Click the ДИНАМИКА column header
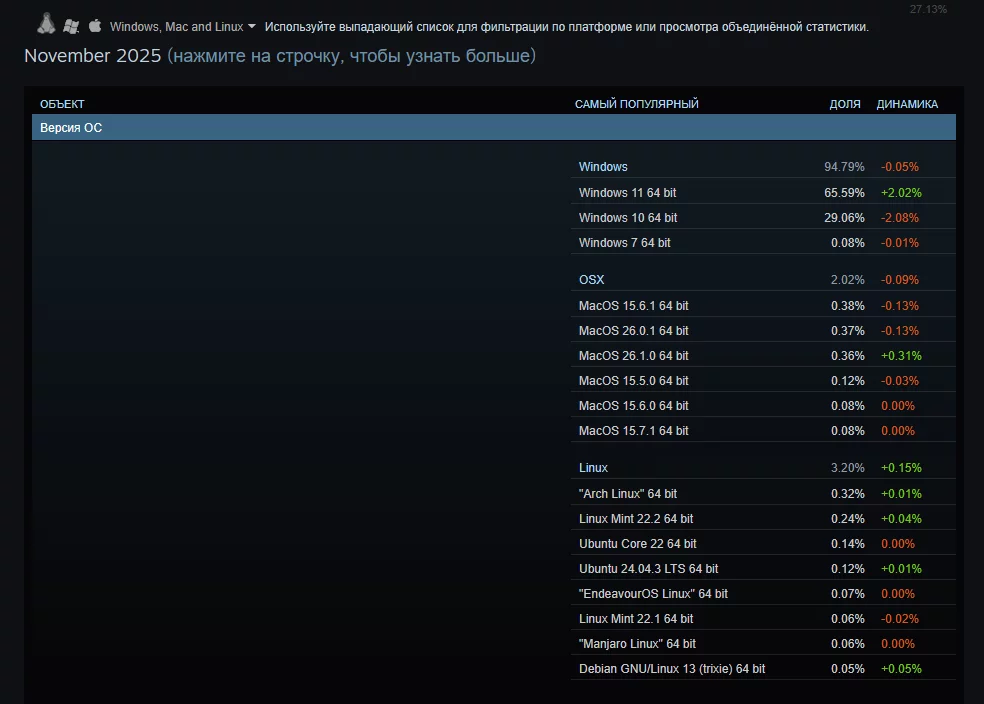 click(907, 104)
